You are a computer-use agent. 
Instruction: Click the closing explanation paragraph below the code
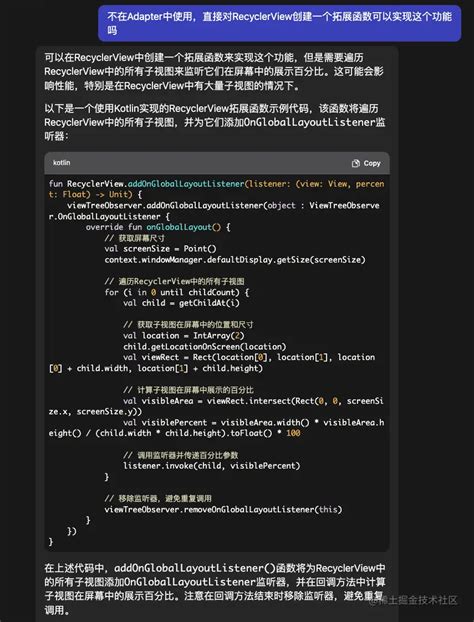(215, 589)
